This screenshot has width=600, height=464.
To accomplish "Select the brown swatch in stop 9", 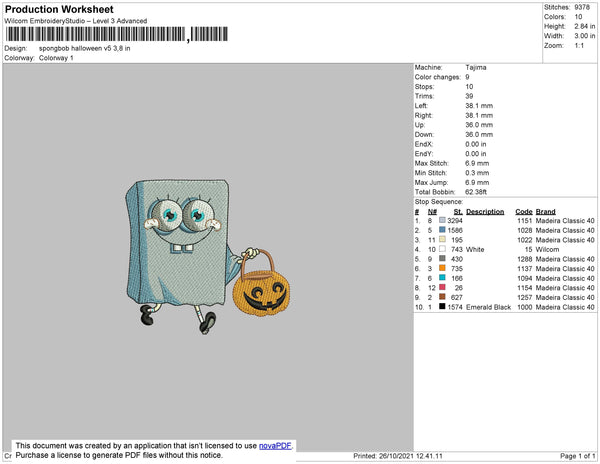I will pos(442,297).
